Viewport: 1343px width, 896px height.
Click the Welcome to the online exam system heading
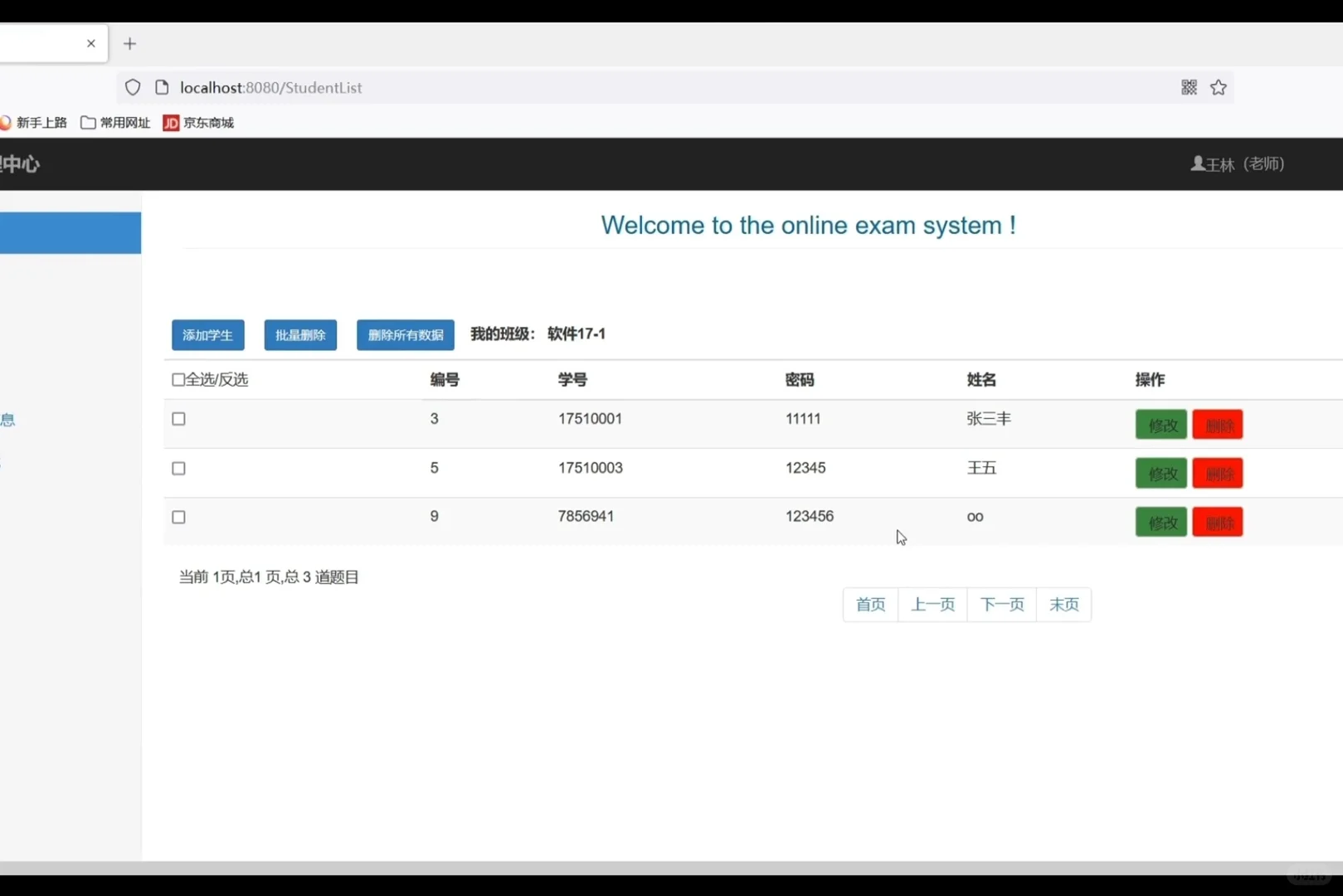pos(809,225)
